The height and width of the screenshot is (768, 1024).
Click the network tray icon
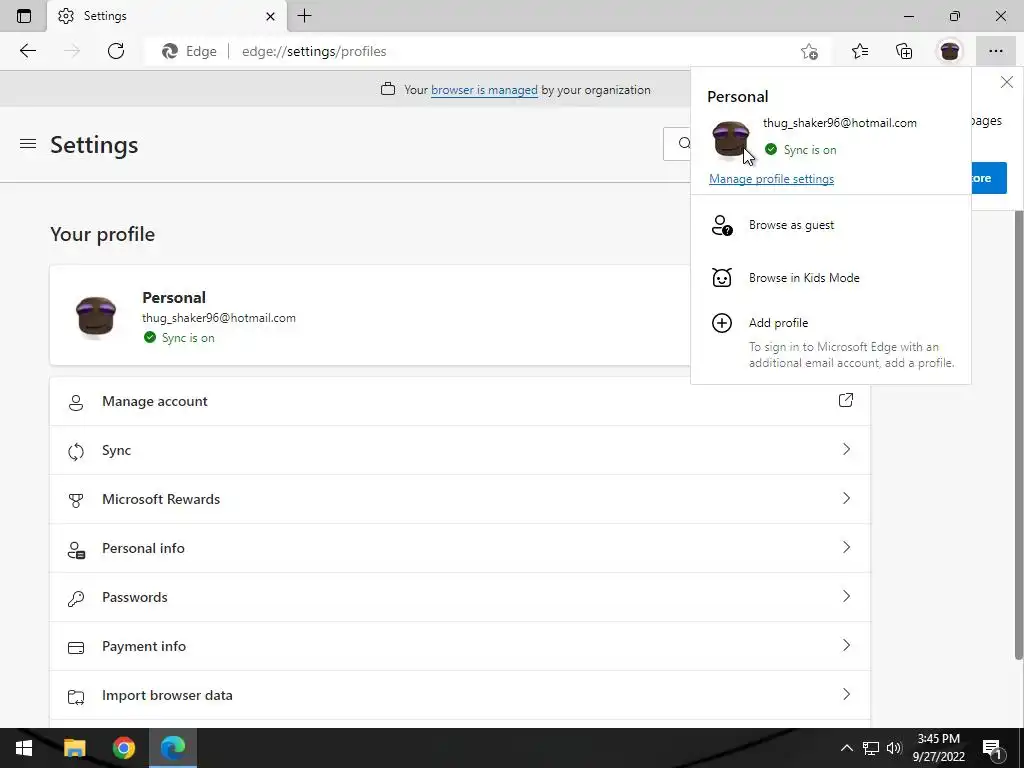point(871,748)
